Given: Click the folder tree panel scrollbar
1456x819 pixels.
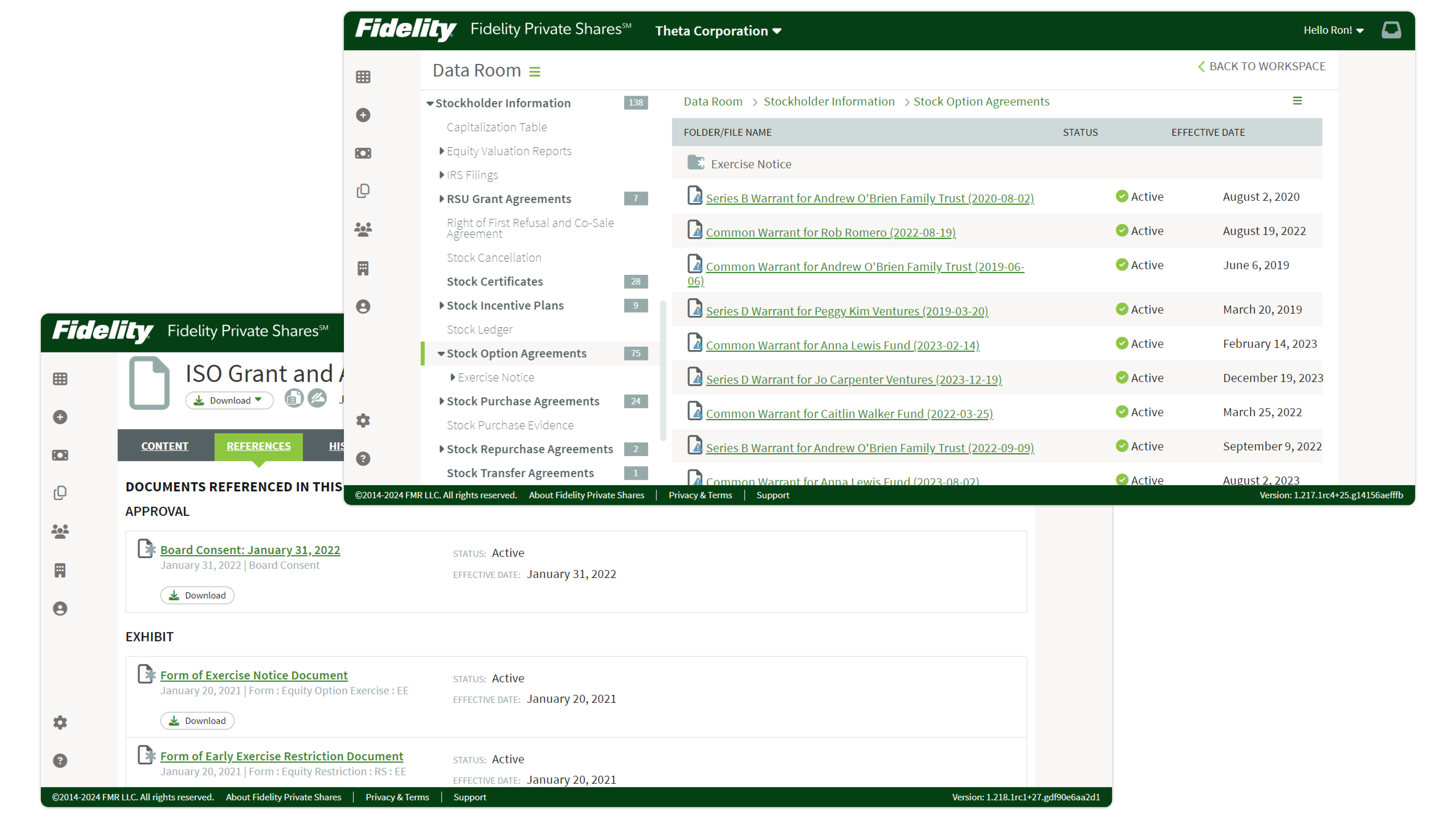Looking at the screenshot, I should point(663,370).
